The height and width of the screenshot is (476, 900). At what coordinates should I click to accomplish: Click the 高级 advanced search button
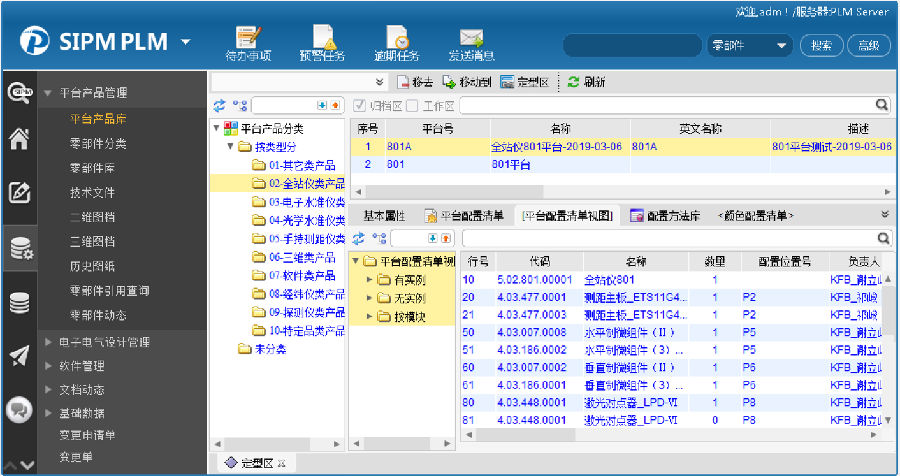pos(868,45)
